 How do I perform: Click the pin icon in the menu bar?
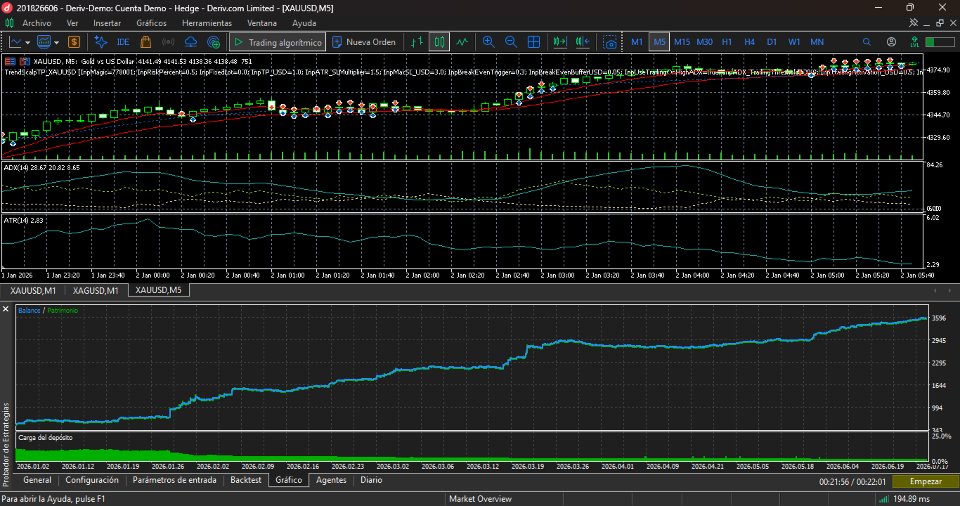tap(913, 23)
